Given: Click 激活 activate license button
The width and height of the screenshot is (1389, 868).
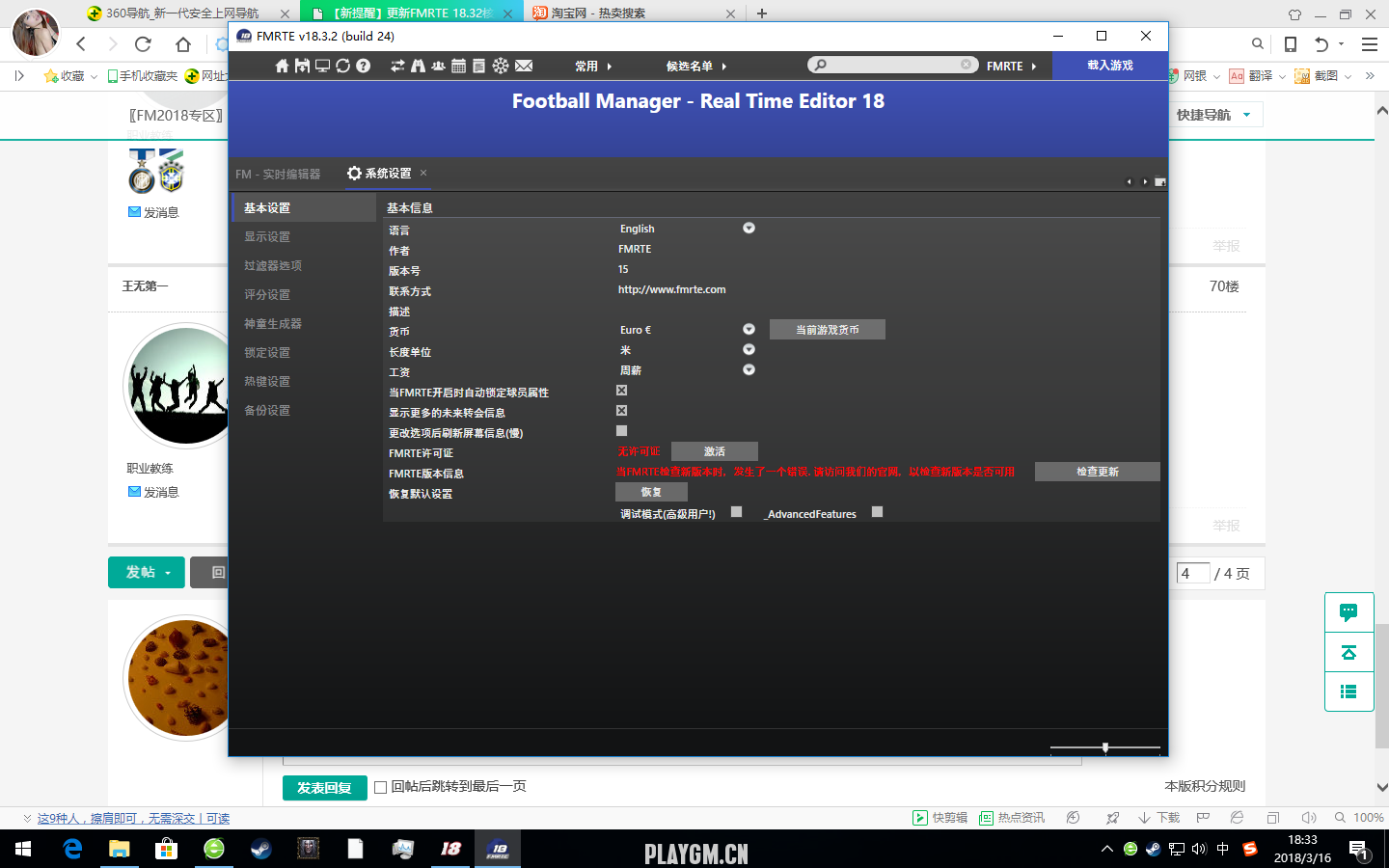Looking at the screenshot, I should (x=715, y=451).
